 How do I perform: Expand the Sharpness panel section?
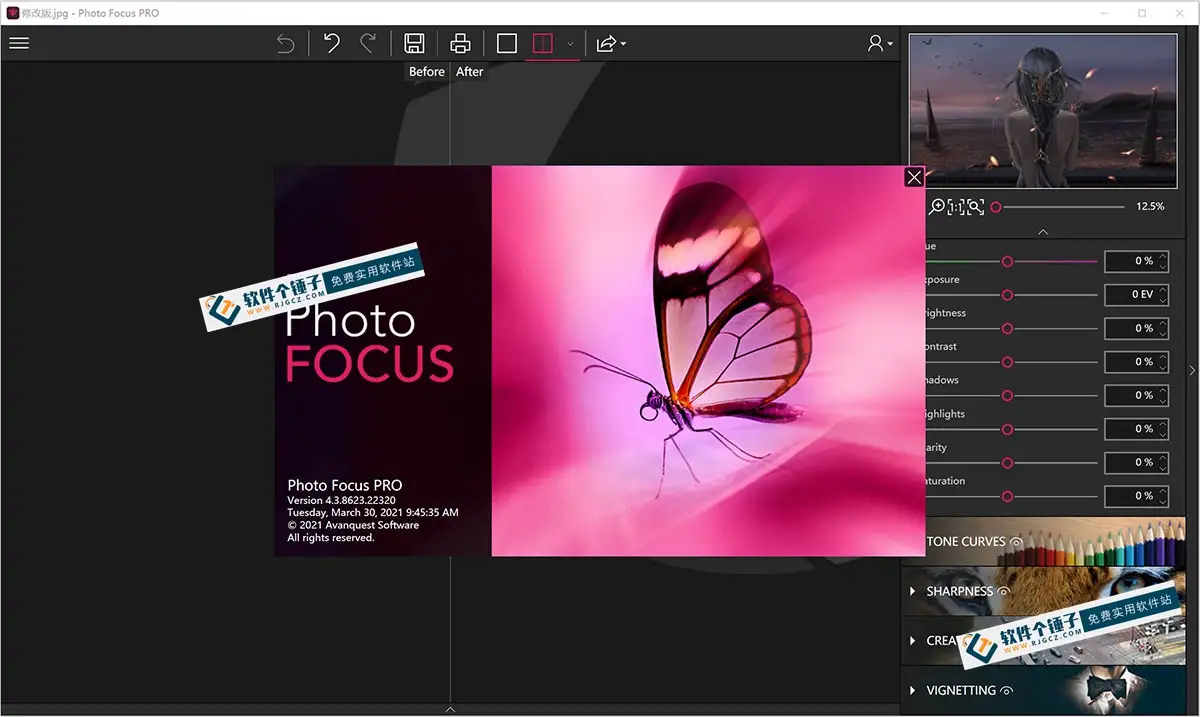[x=913, y=591]
